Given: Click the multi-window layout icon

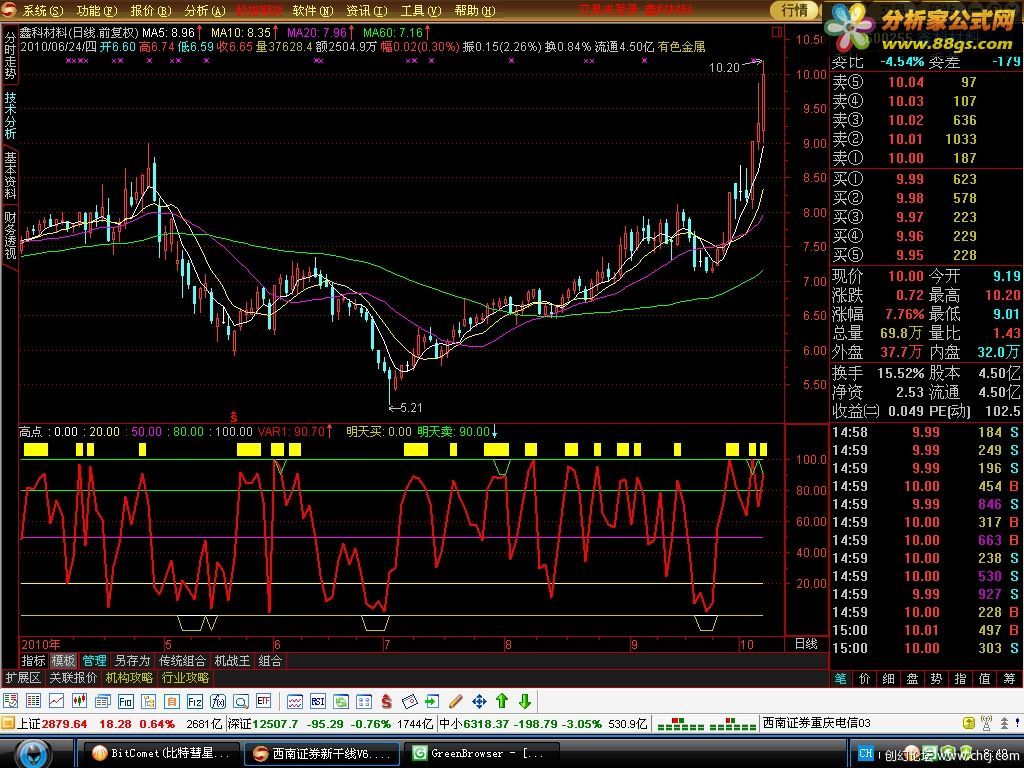Looking at the screenshot, I should (x=364, y=701).
